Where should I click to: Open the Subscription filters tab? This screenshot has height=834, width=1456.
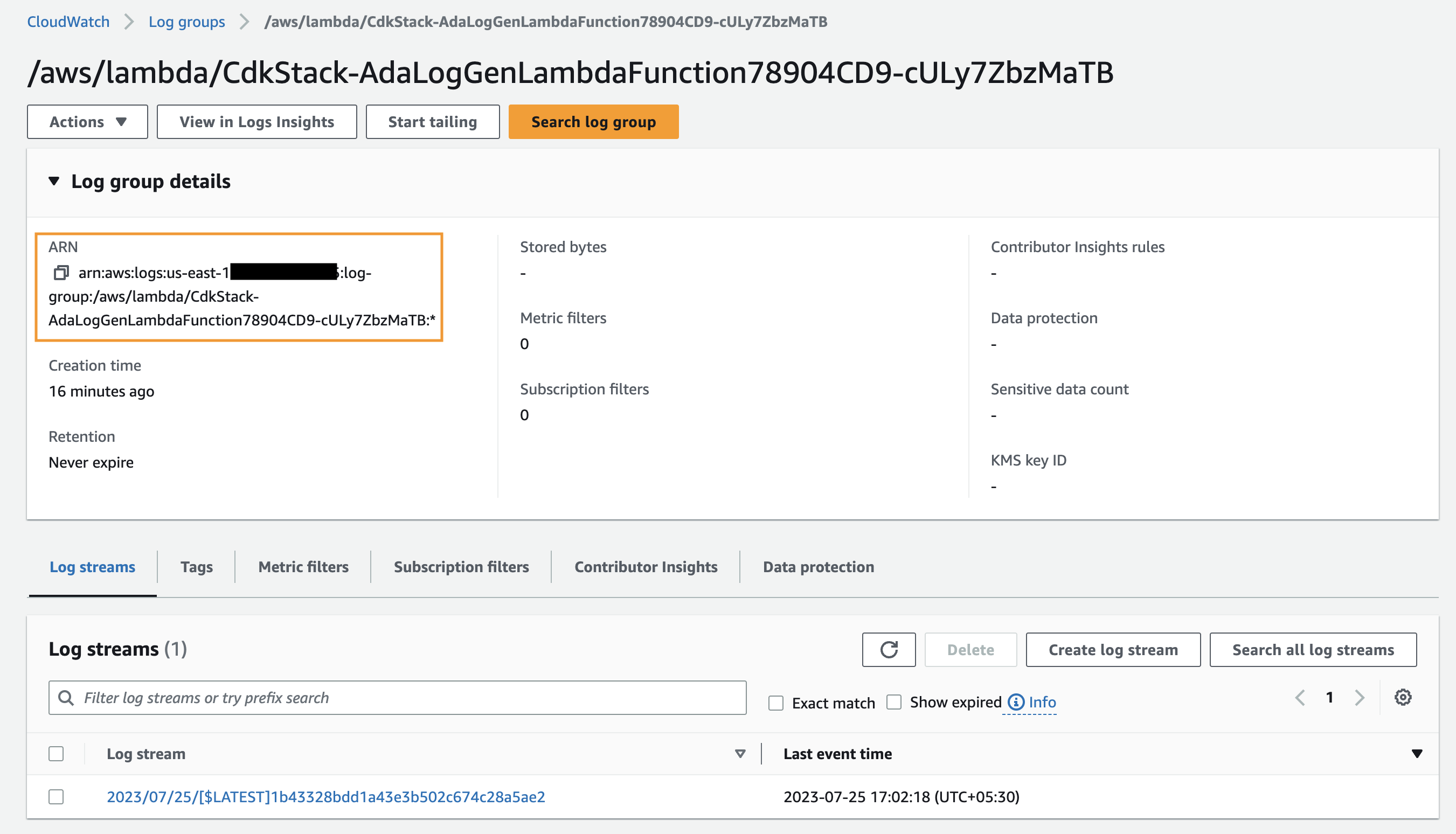461,567
